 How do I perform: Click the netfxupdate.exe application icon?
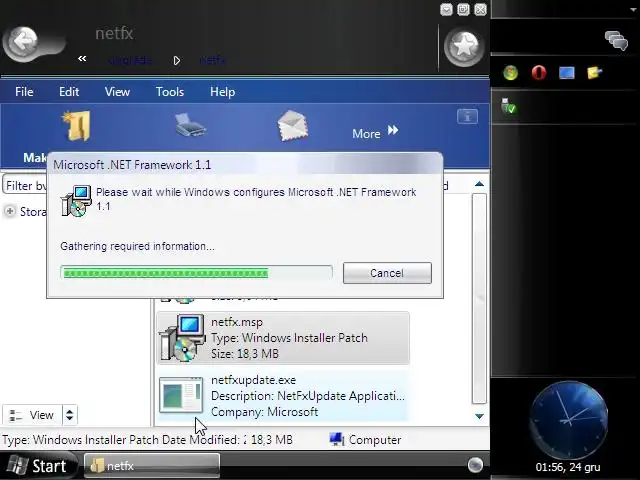tap(181, 395)
